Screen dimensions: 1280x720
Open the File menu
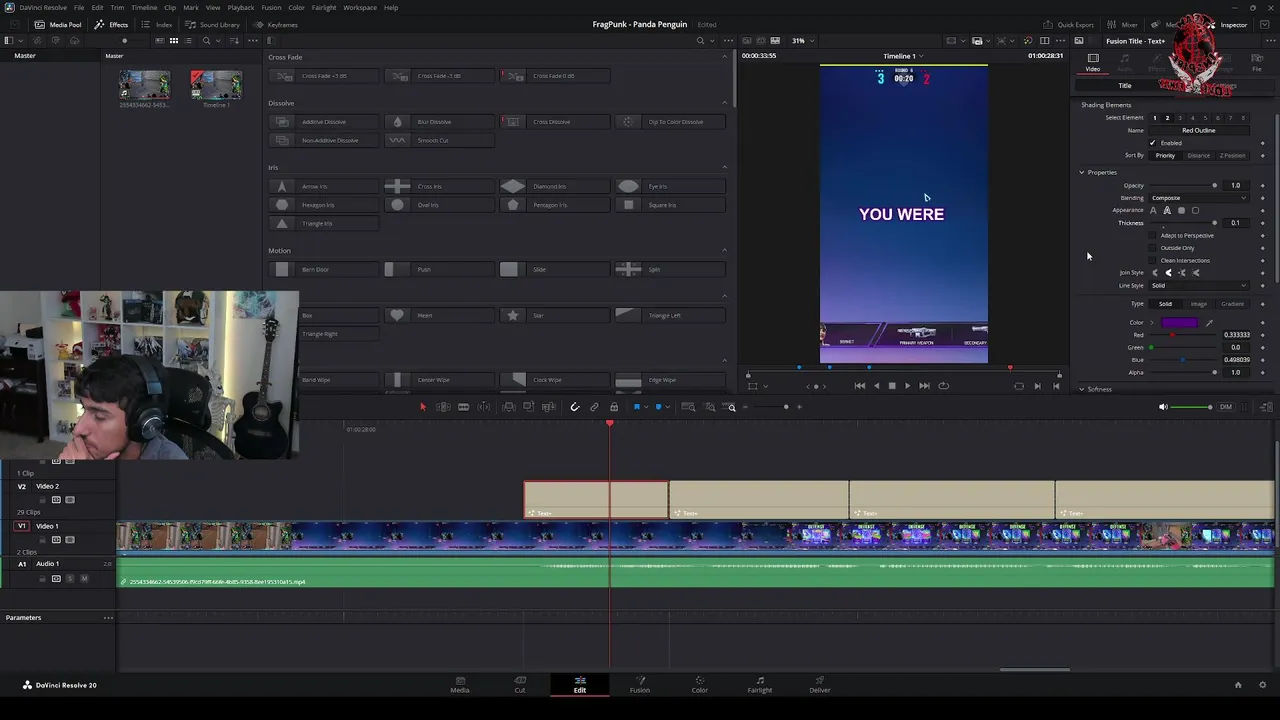coord(78,7)
